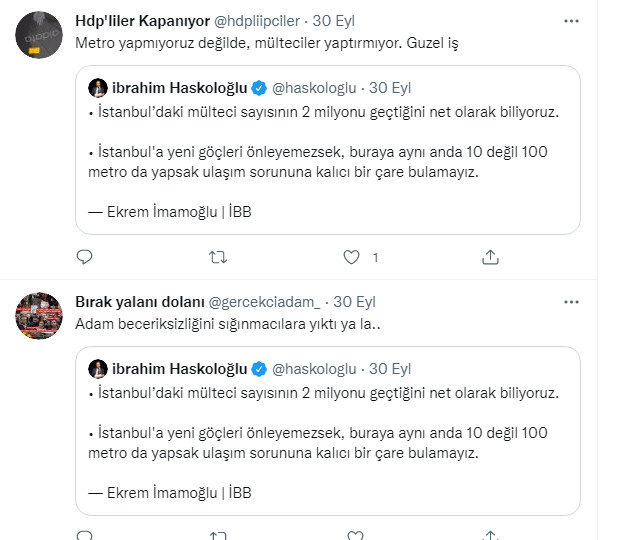Open more options for Bırak yalanı dolanı tweet

(569, 301)
